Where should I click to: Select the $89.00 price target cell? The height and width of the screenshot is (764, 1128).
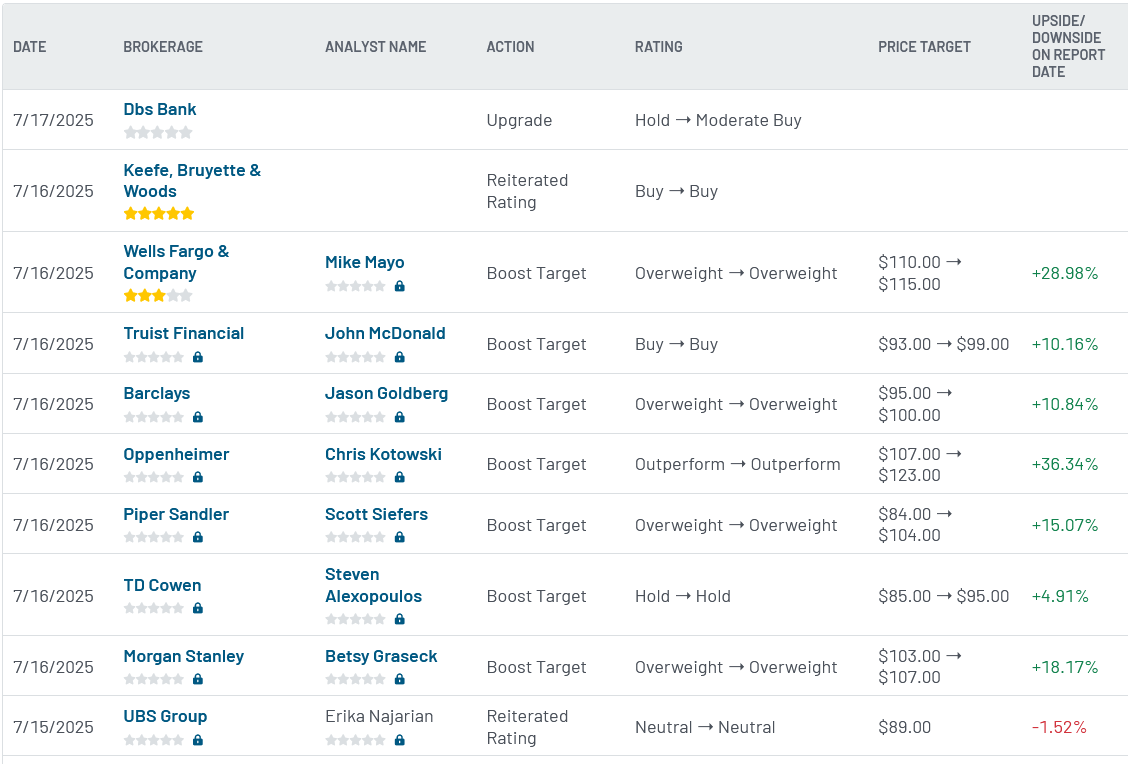pyautogui.click(x=904, y=727)
